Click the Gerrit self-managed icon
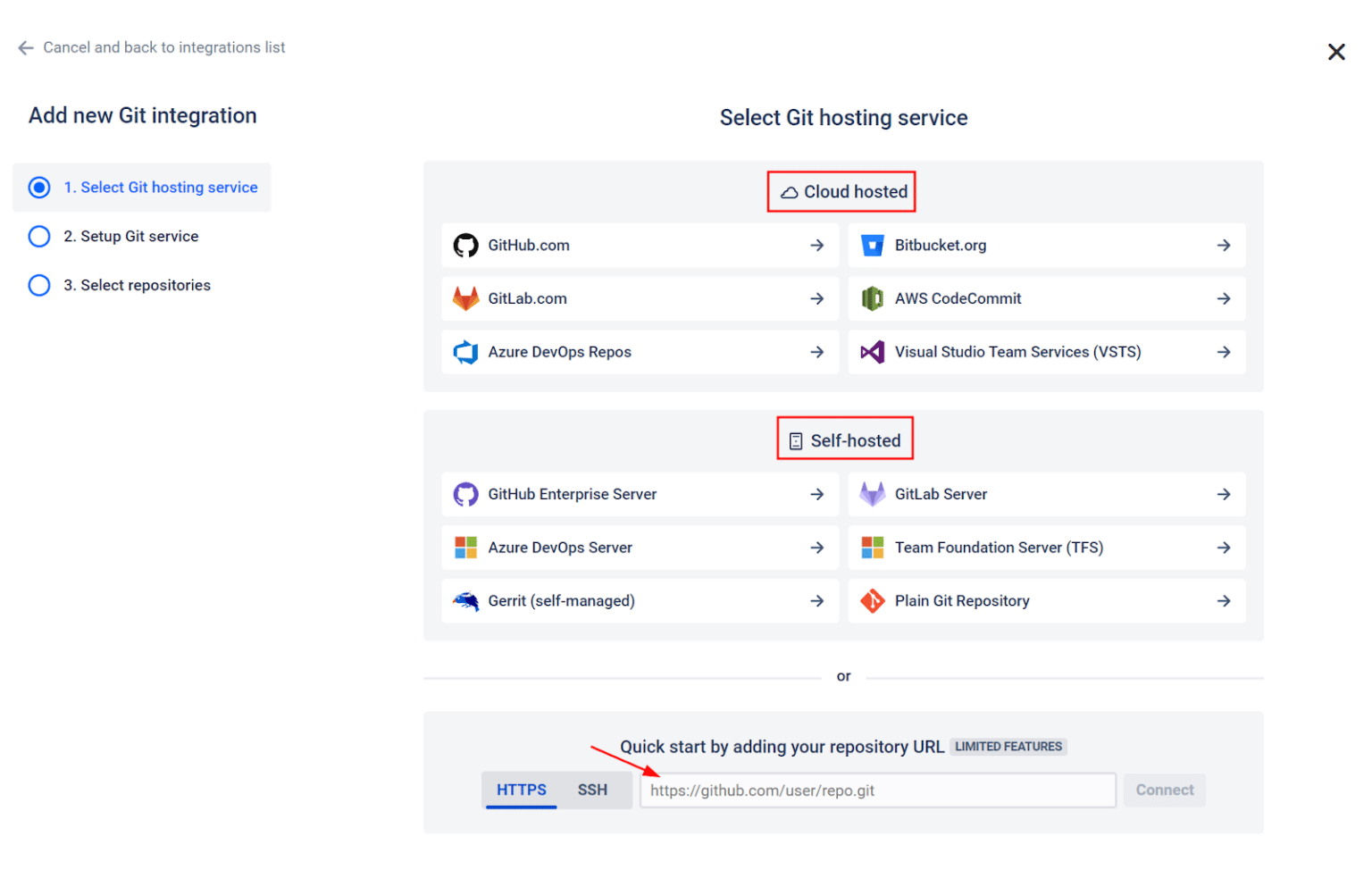Image resolution: width=1372 pixels, height=887 pixels. [x=465, y=600]
